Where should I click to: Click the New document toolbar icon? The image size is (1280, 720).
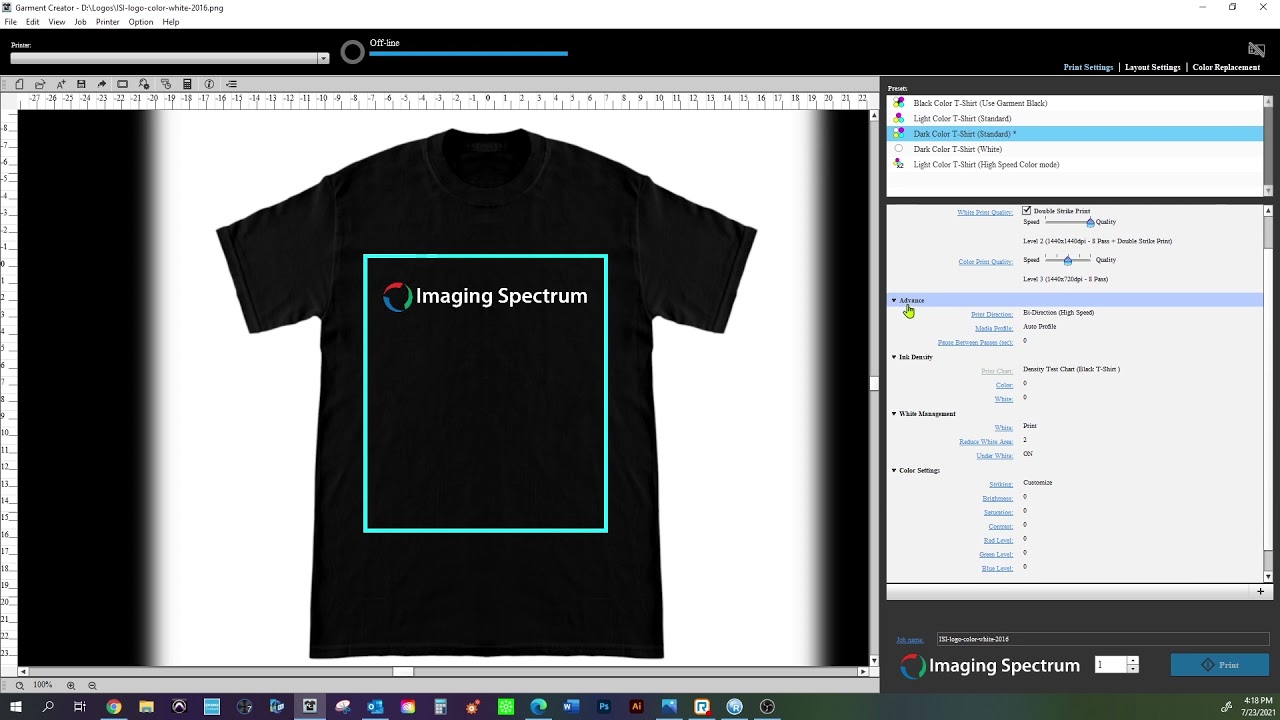[x=19, y=84]
